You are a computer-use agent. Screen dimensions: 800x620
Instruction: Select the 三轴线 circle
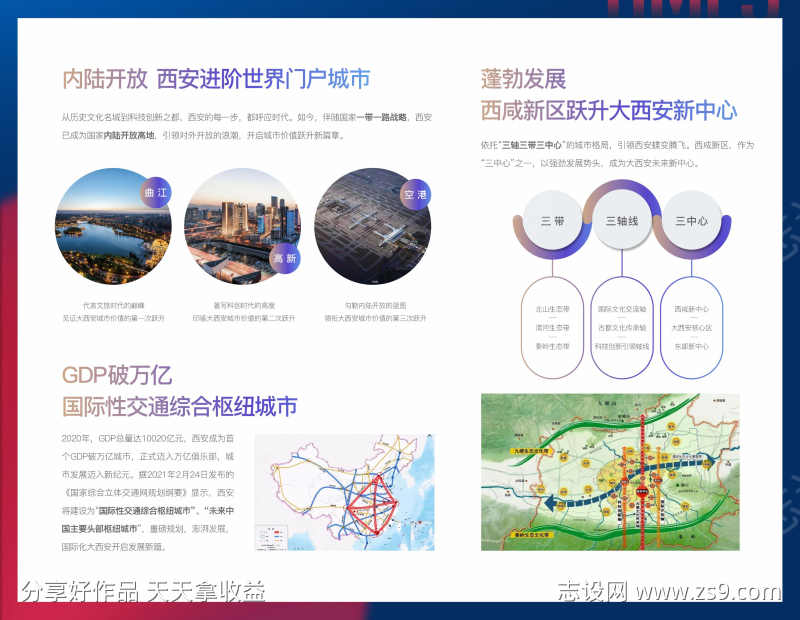pyautogui.click(x=622, y=220)
